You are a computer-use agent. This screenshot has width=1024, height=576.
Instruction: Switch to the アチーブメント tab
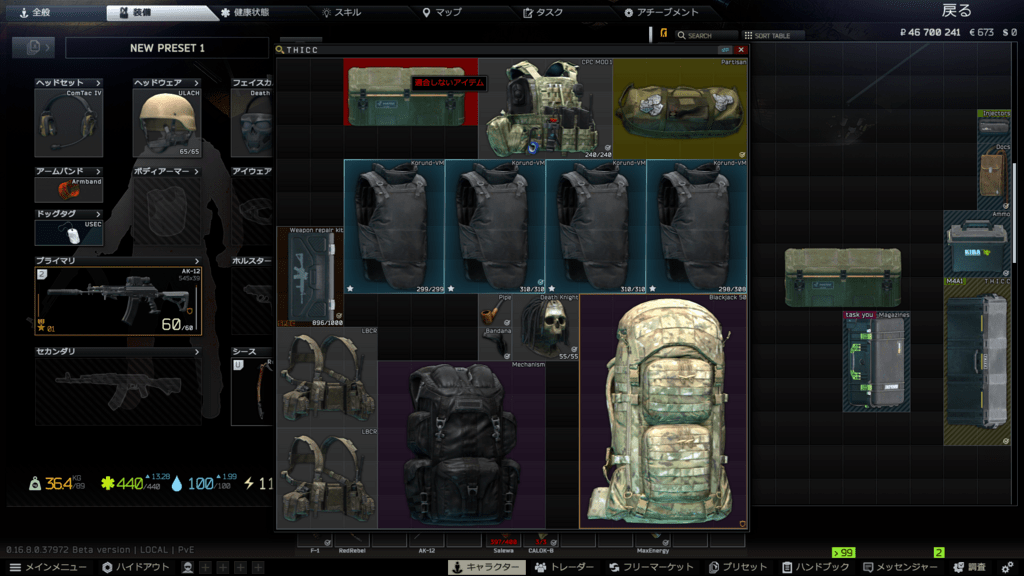(x=661, y=12)
